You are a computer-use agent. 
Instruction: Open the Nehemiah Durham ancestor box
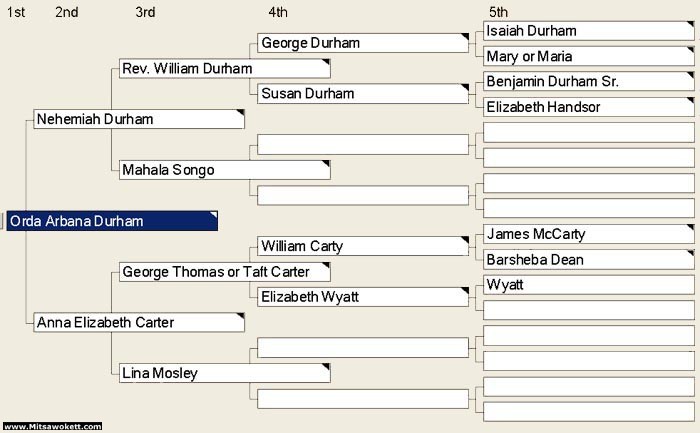pos(139,119)
